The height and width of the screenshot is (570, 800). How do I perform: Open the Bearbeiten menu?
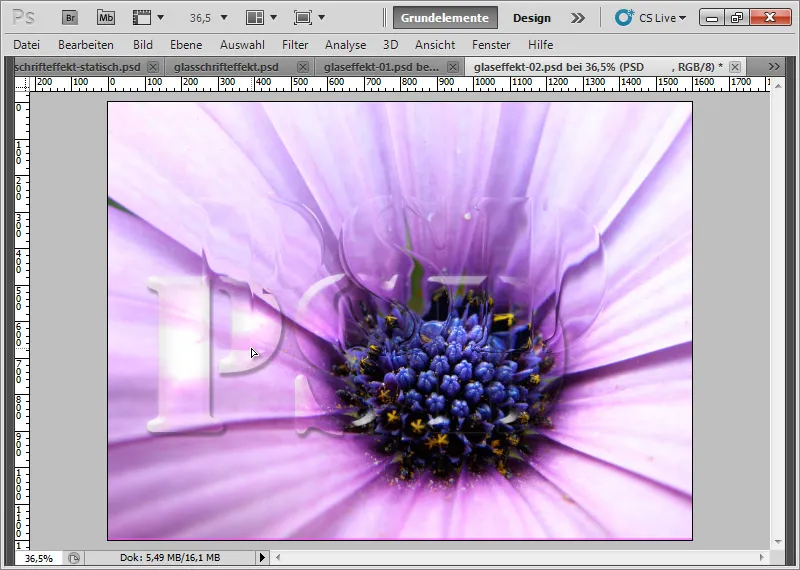[86, 45]
